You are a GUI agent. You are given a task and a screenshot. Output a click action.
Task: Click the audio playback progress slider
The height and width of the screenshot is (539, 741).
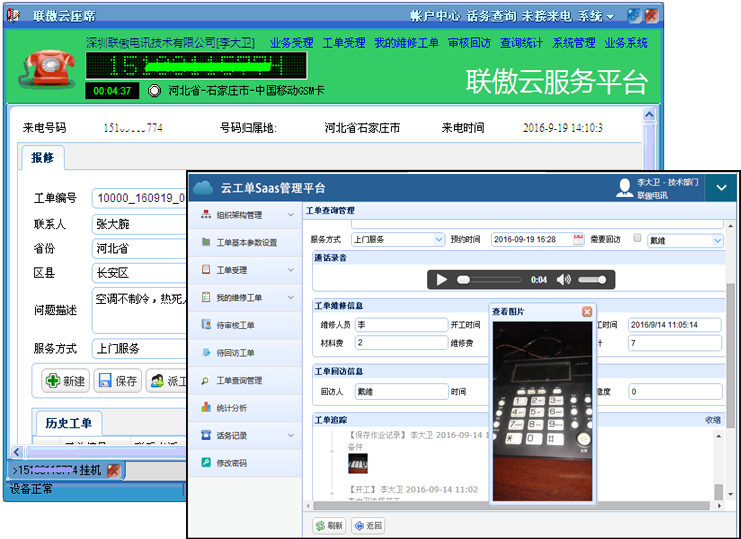click(x=491, y=280)
